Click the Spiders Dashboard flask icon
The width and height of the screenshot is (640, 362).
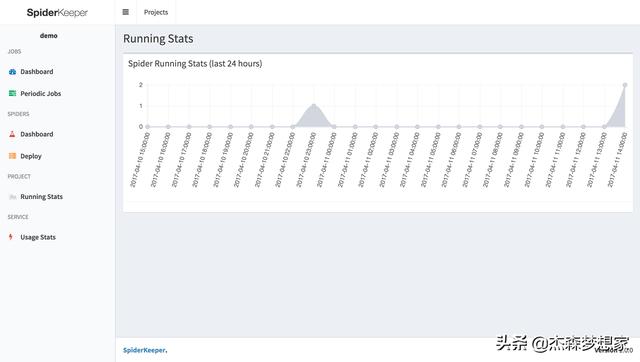coord(12,134)
